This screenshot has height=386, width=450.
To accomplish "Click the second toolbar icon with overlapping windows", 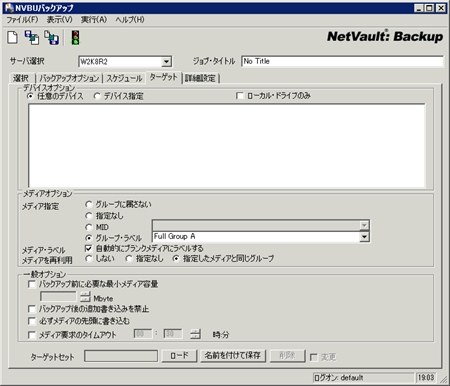I will click(32, 37).
